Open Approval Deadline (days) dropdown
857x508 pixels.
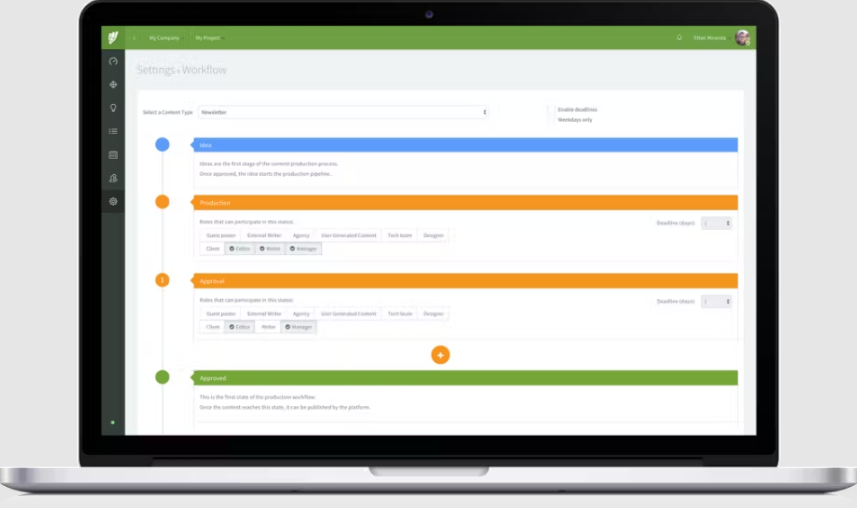click(x=717, y=301)
